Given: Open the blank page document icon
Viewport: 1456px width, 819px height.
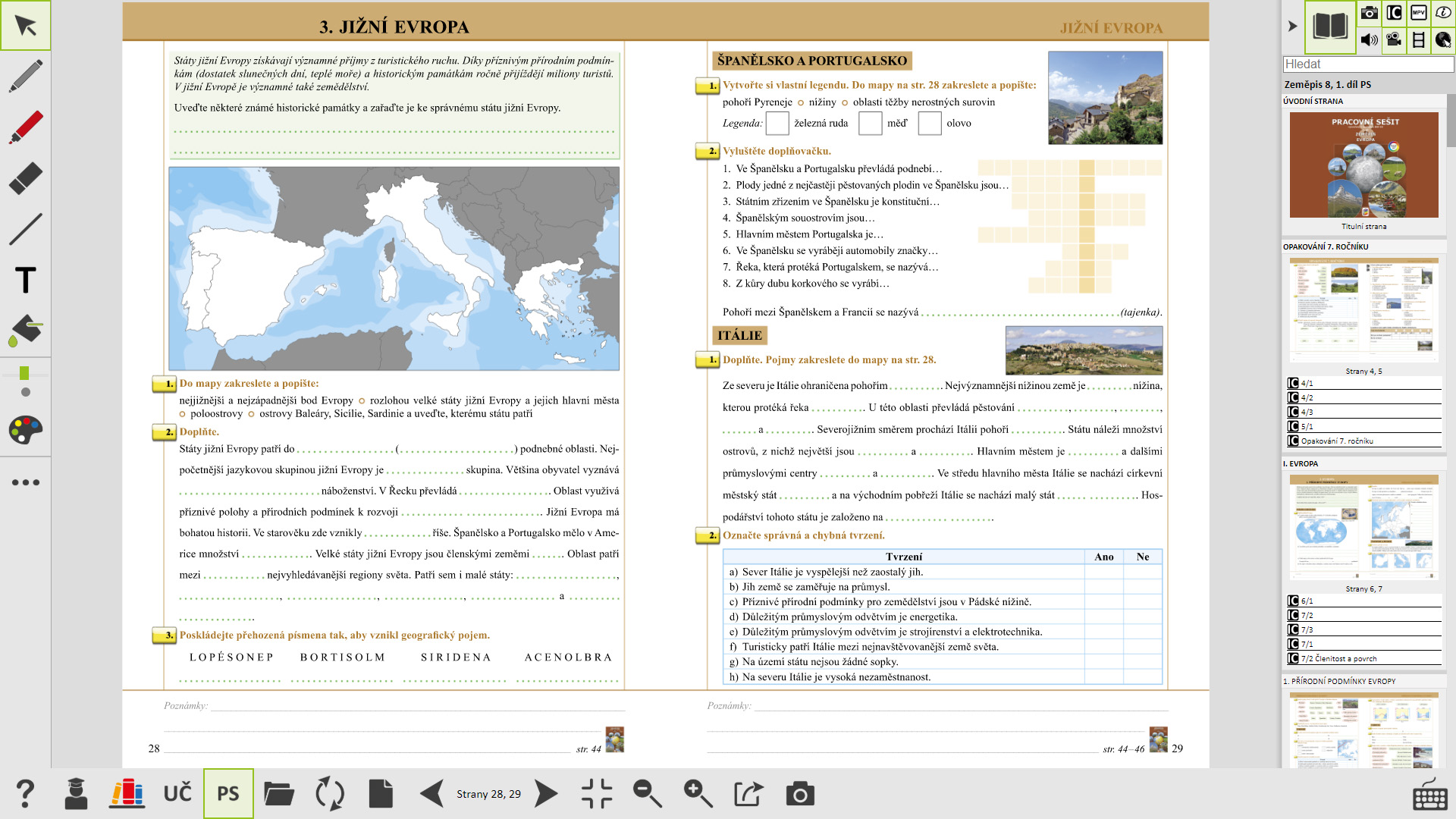Looking at the screenshot, I should tap(381, 794).
